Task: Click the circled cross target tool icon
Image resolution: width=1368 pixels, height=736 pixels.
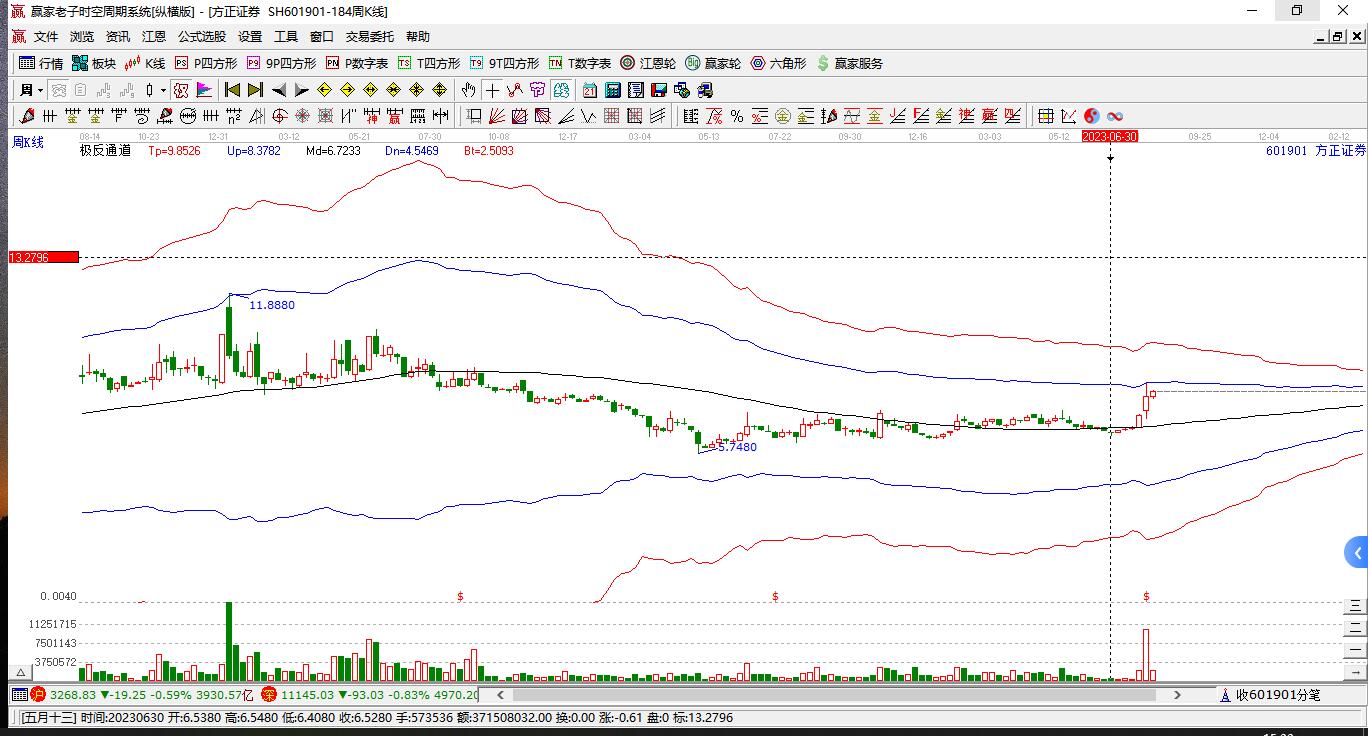Action: 279,116
